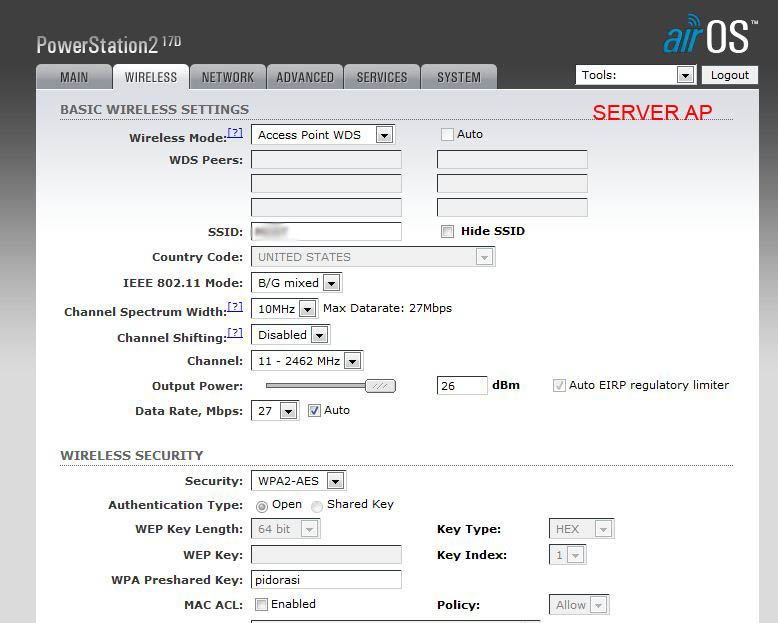Expand the Security WPA2-AES dropdown
Image resolution: width=778 pixels, height=623 pixels.
point(299,481)
